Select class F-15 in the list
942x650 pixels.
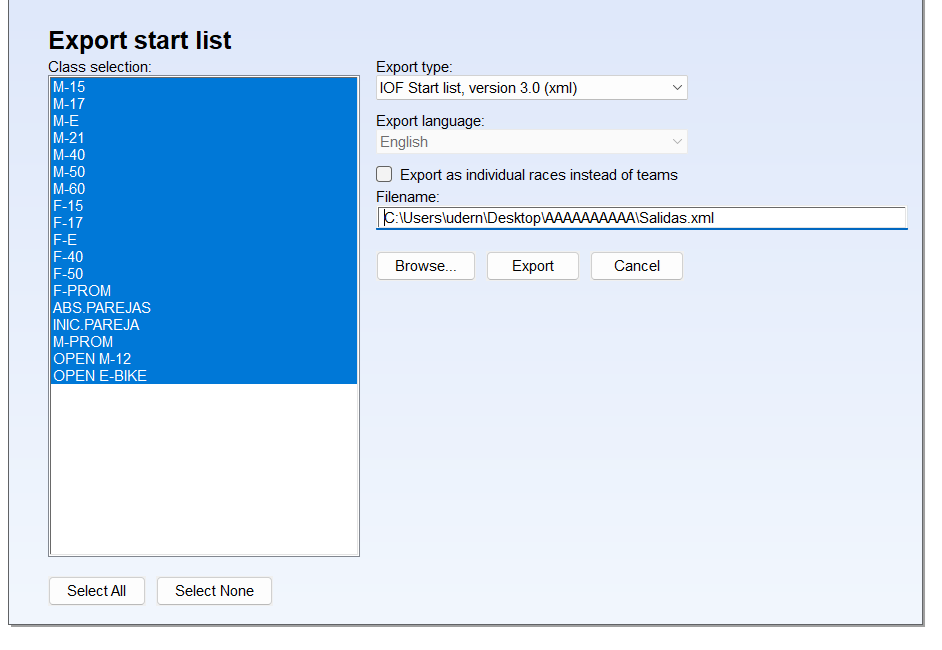pos(204,206)
